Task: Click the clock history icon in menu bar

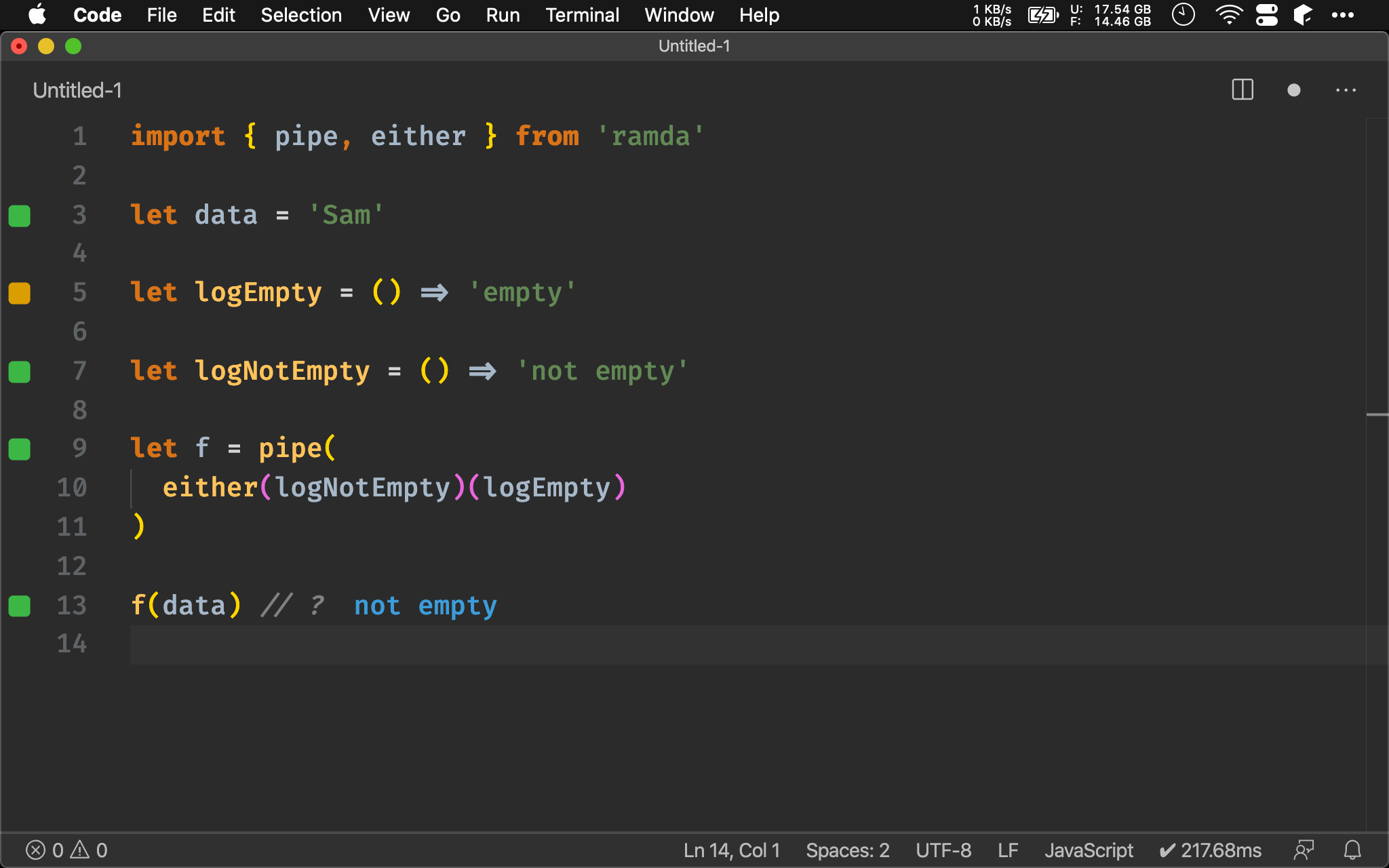Action: 1183,14
